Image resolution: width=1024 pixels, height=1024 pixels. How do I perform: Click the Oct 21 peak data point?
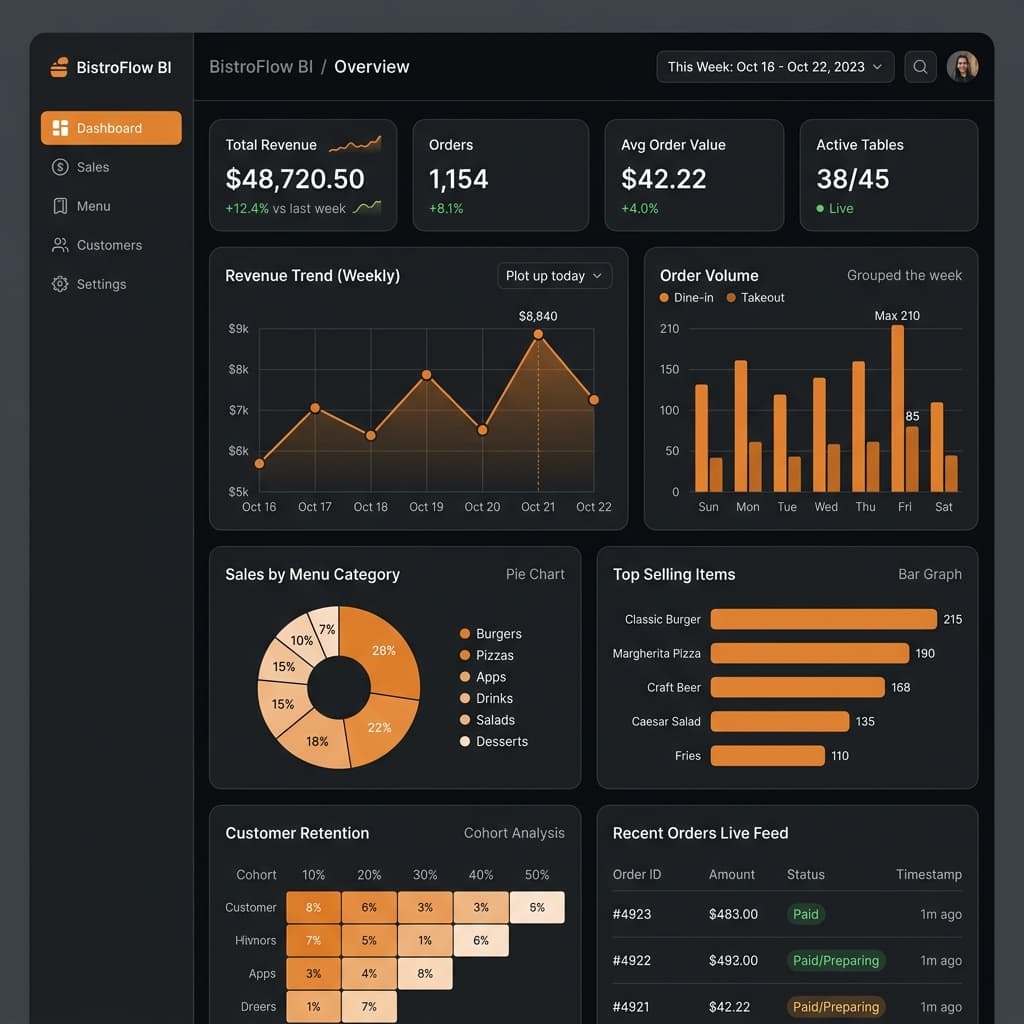coord(538,334)
